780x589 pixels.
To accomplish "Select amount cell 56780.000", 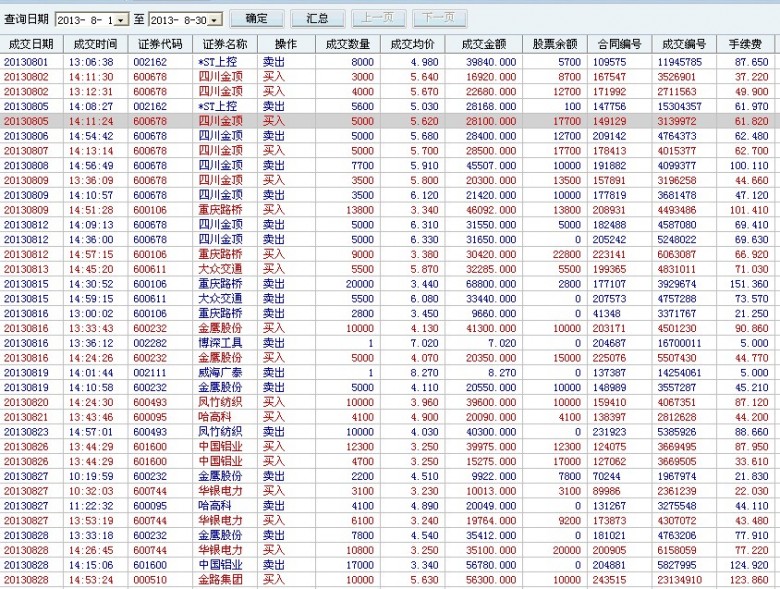I will 491,566.
